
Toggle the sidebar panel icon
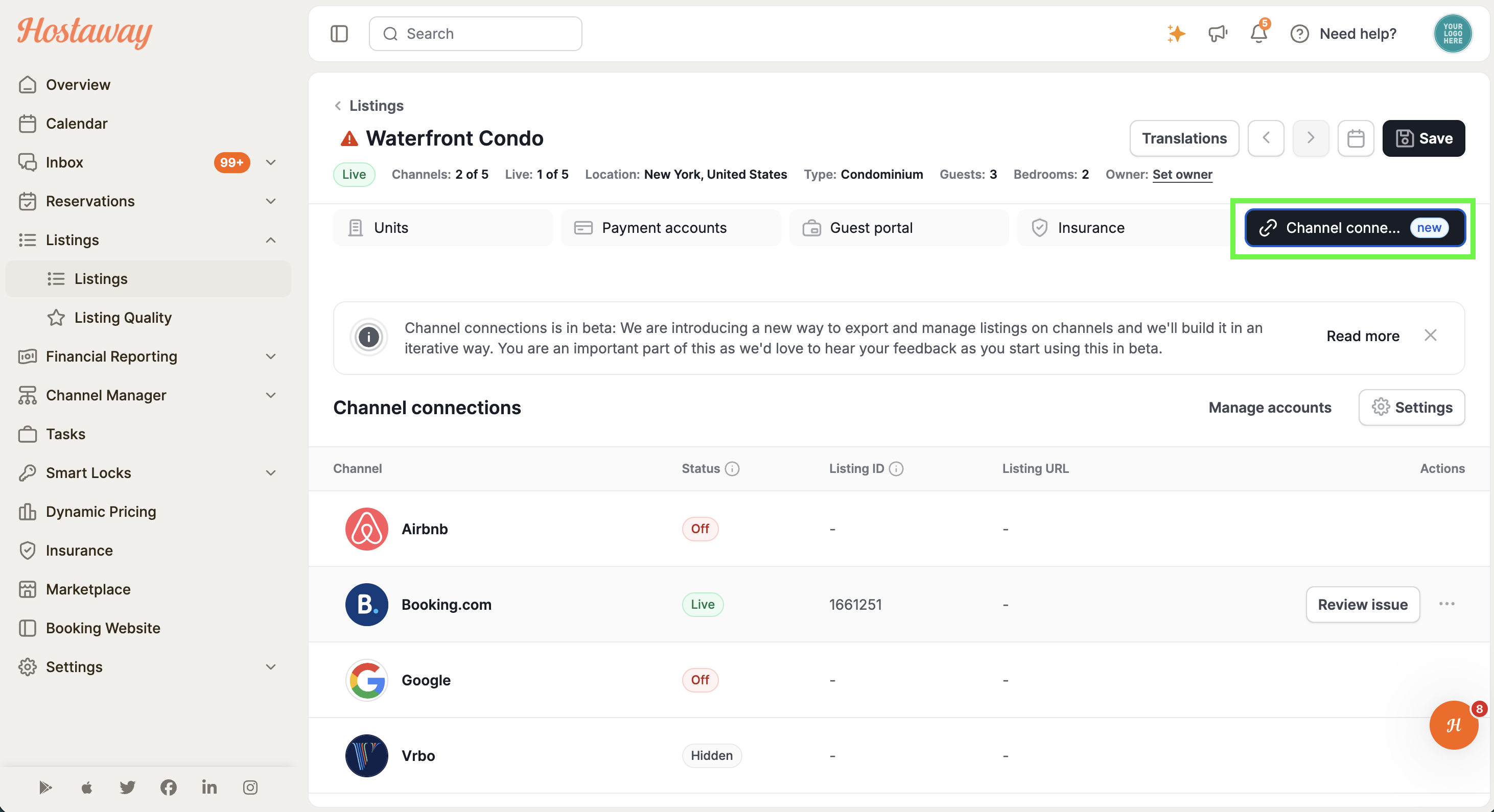pyautogui.click(x=339, y=34)
